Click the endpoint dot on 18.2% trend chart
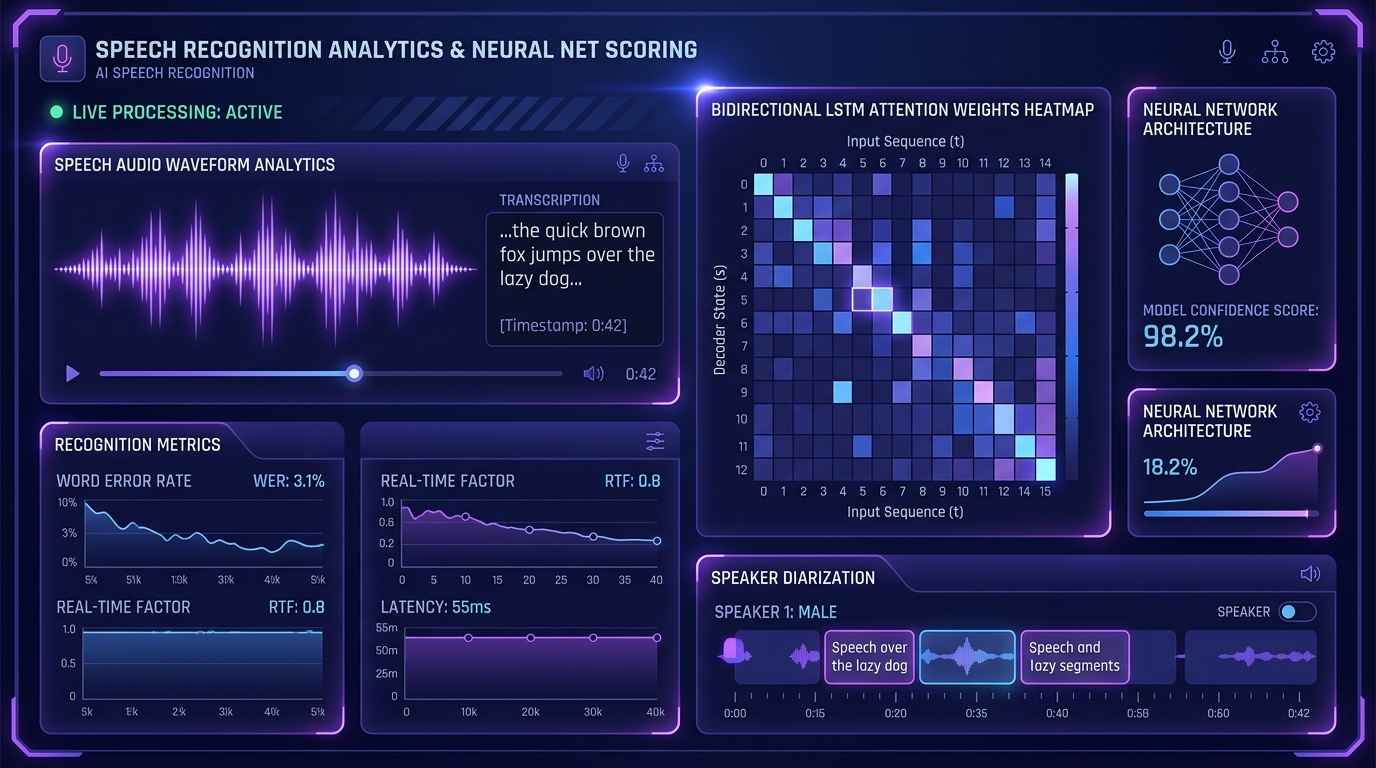The image size is (1376, 768). (1317, 449)
